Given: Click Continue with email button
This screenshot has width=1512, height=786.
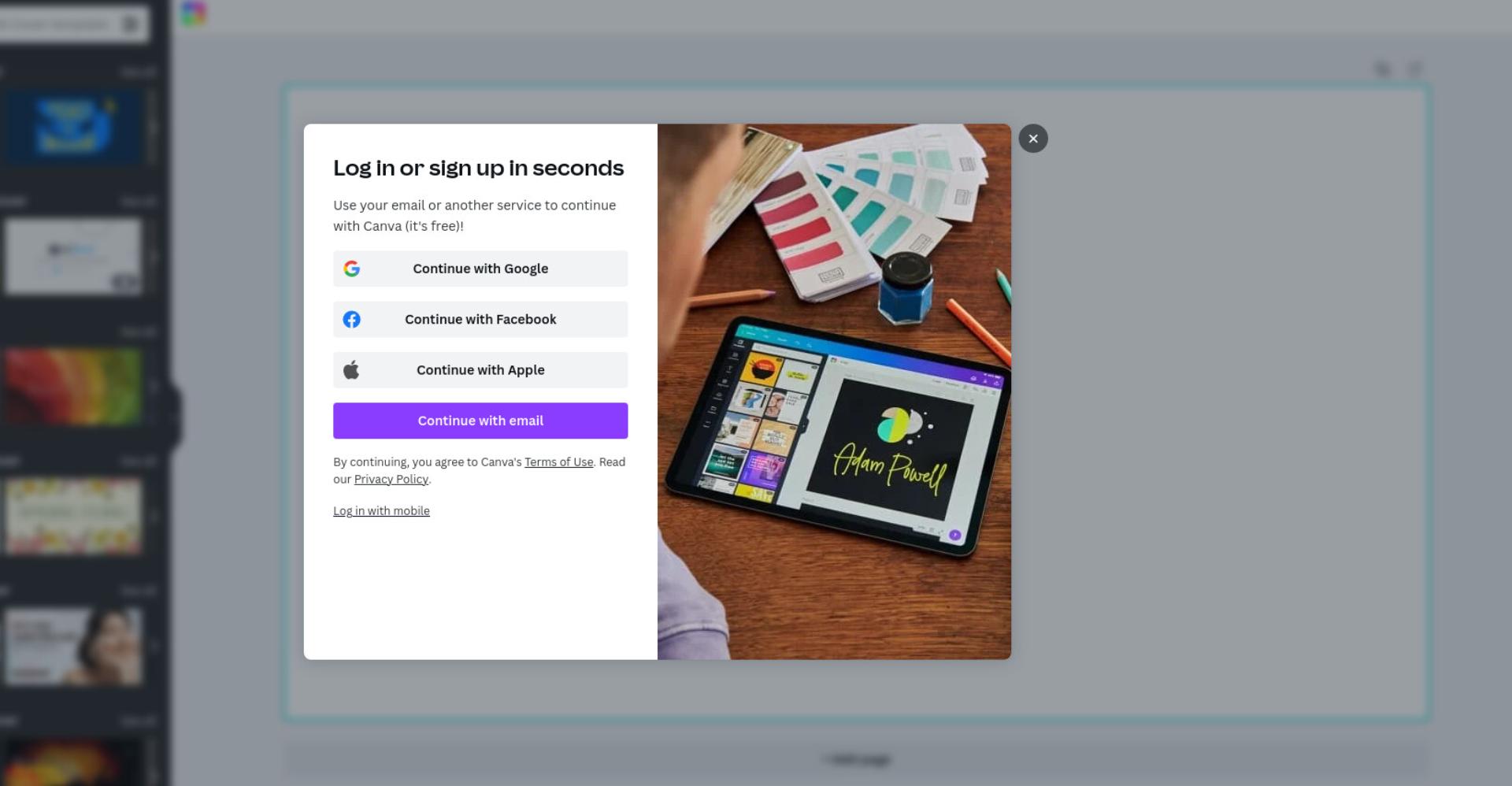Looking at the screenshot, I should [480, 421].
